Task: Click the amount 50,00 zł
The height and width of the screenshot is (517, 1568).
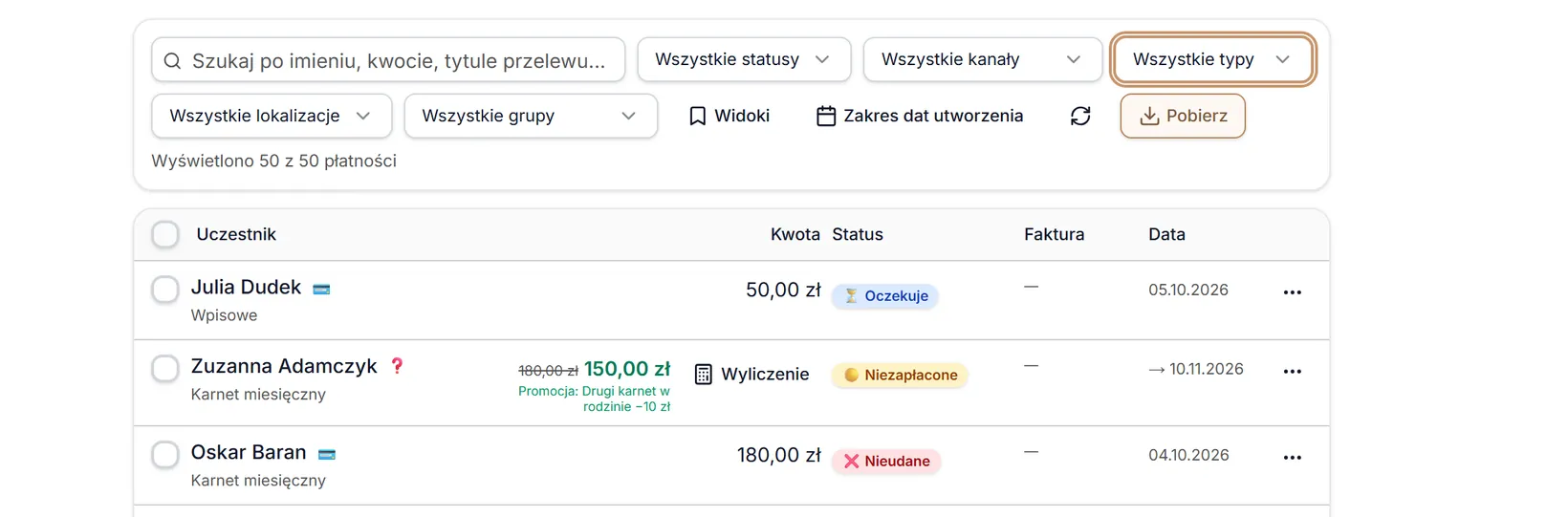Action: click(783, 290)
